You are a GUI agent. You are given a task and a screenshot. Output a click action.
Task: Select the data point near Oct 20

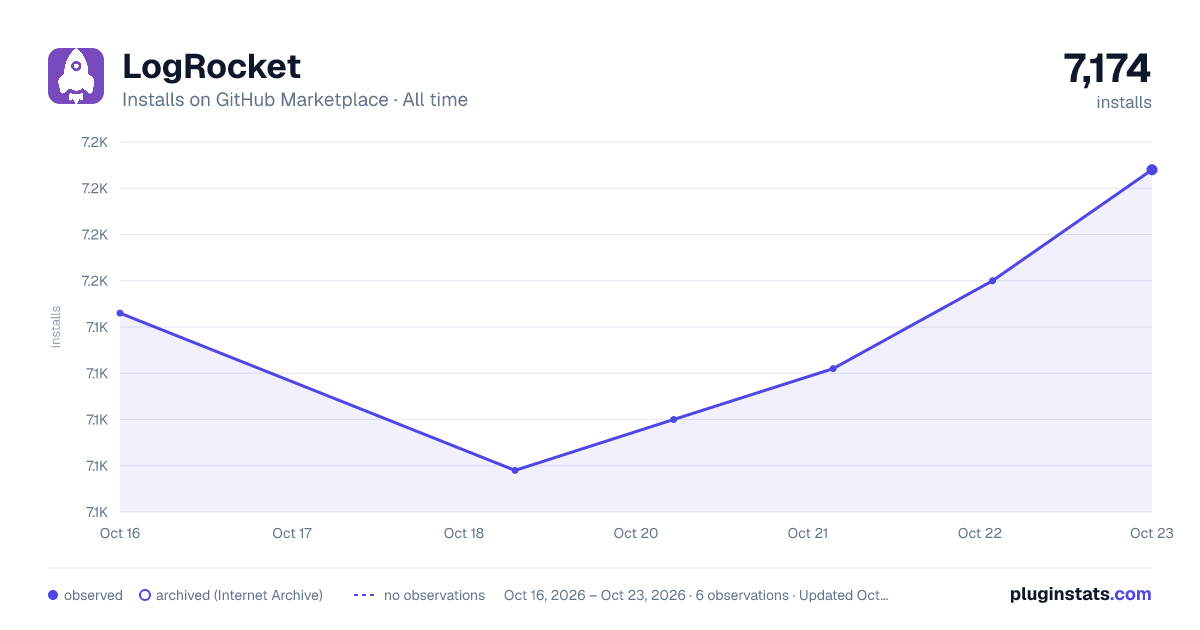673,419
